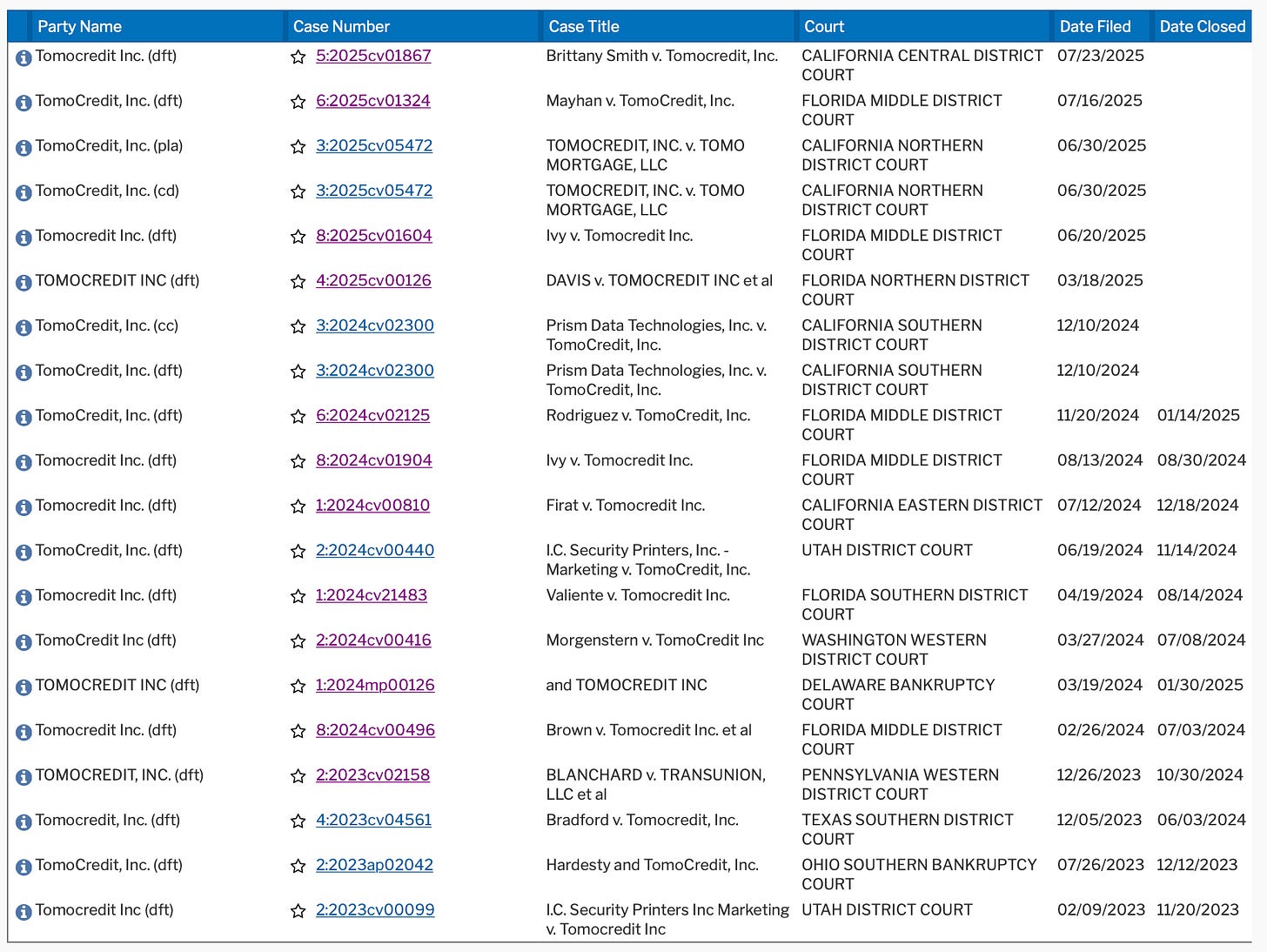Screen dimensions: 1267x952
Task: Click info icon for Morgenstern v. TomoCredit row
Action: tap(24, 643)
